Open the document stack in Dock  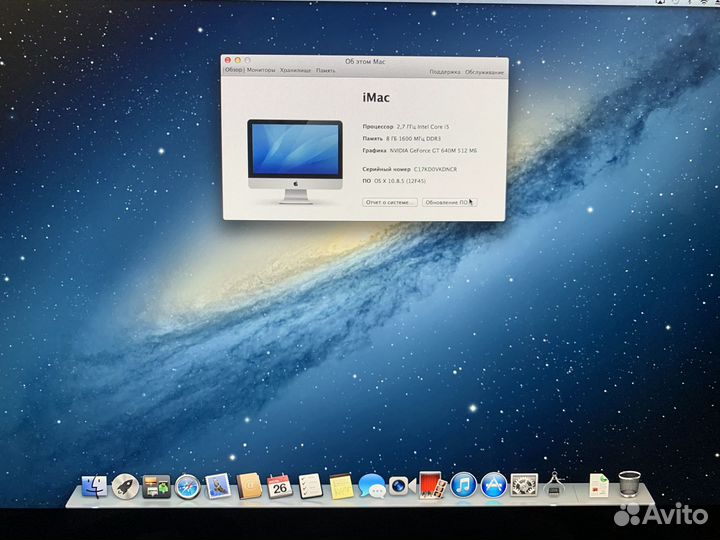point(599,485)
